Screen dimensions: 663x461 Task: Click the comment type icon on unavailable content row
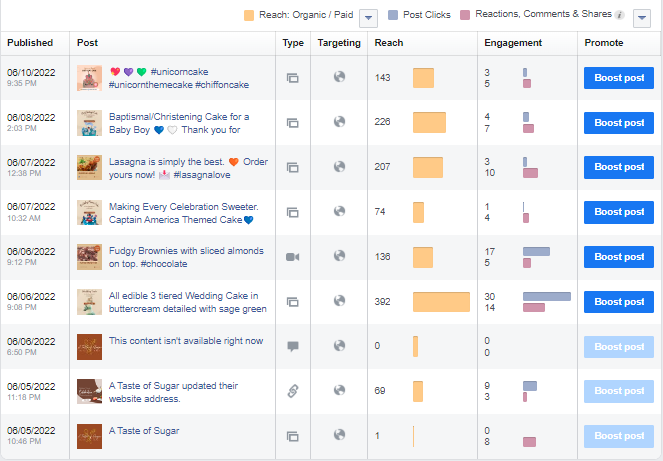pyautogui.click(x=293, y=347)
